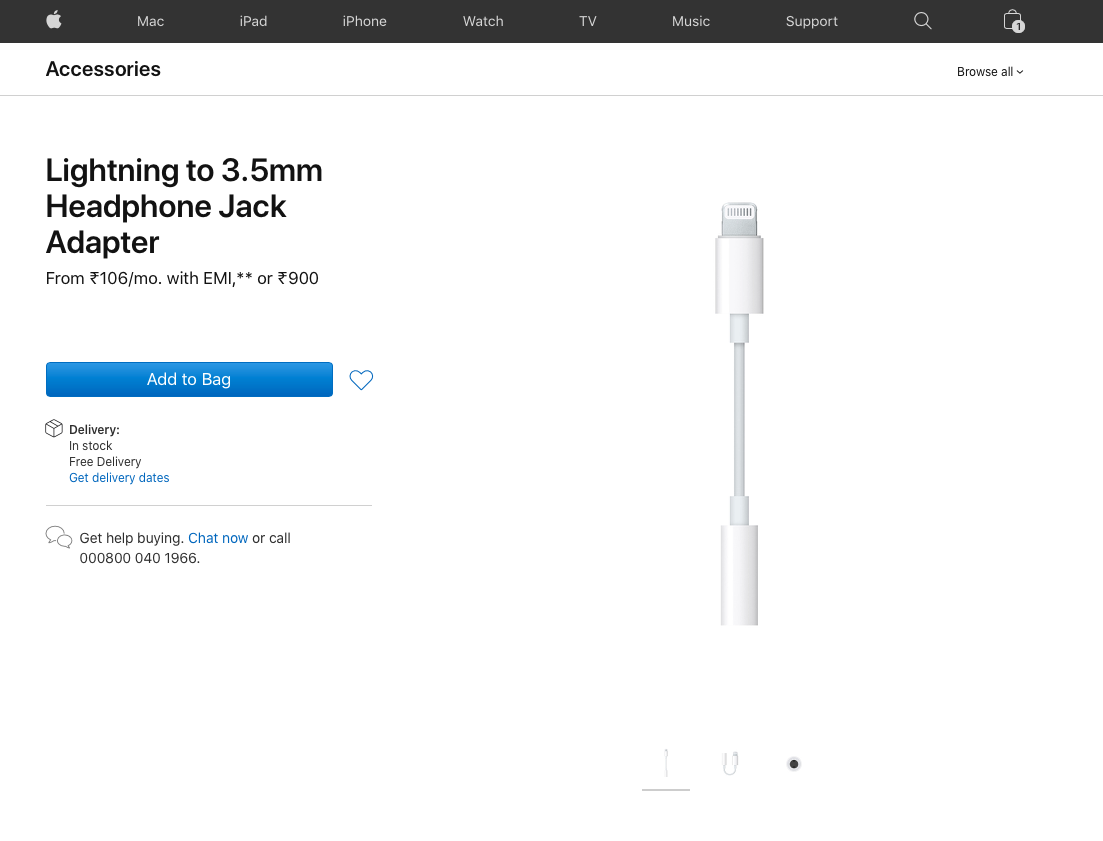Click the delivery box icon
1103x841 pixels.
click(x=54, y=429)
